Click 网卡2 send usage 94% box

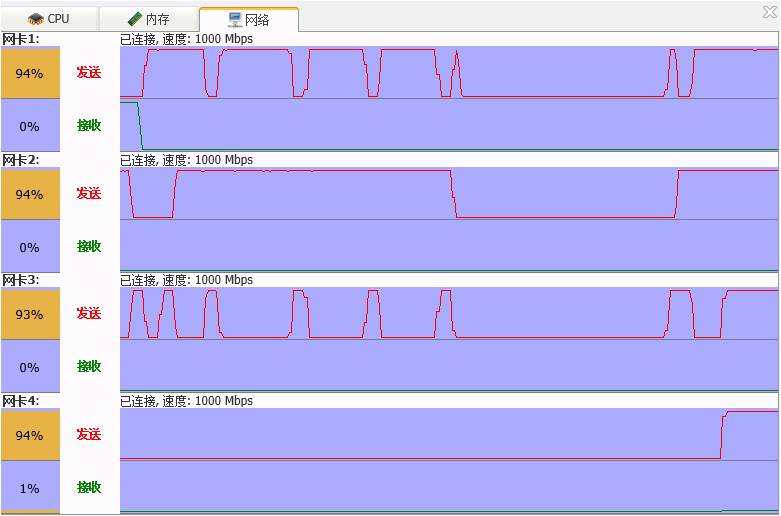point(30,194)
